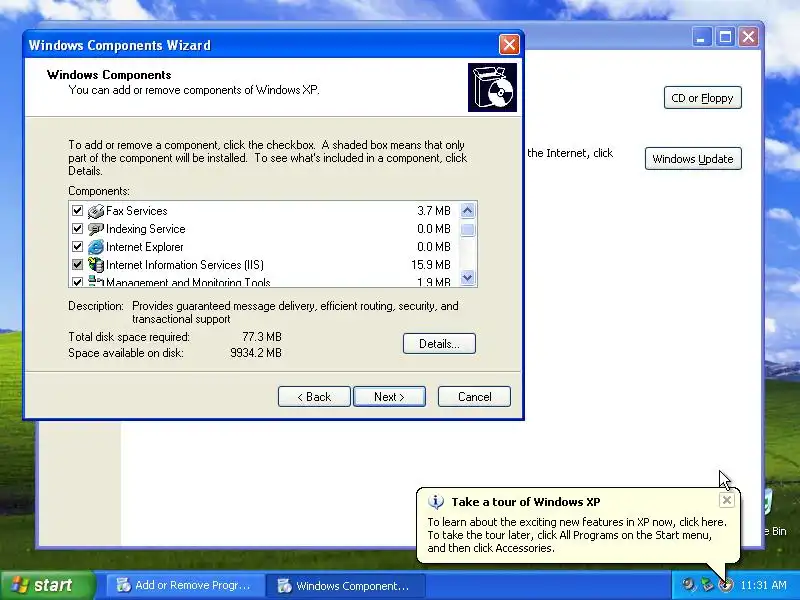800x600 pixels.
Task: Uncheck the Indexing Service checkbox
Action: (78, 229)
